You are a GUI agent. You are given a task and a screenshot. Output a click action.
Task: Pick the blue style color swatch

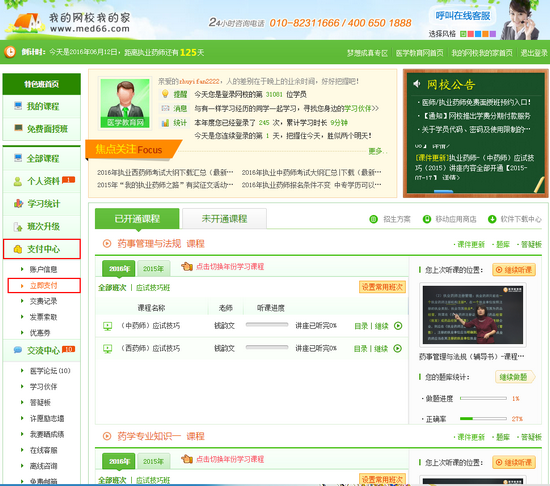click(x=478, y=34)
